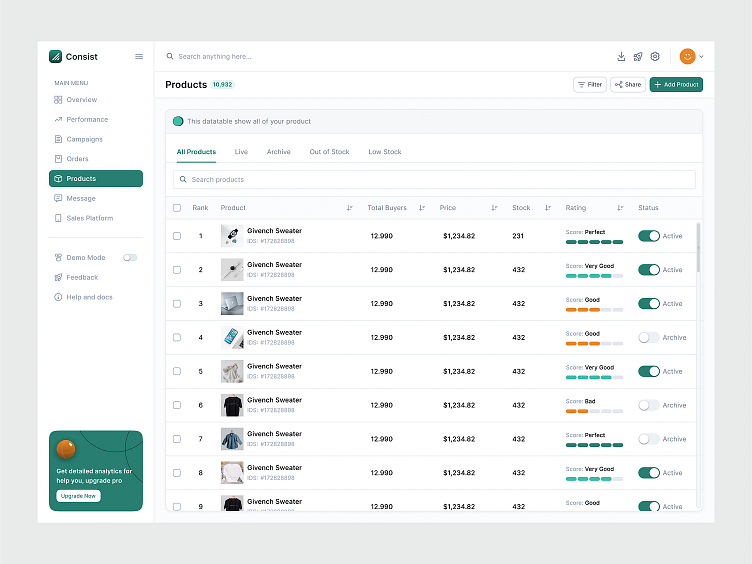Open settings via the gear icon

(655, 57)
